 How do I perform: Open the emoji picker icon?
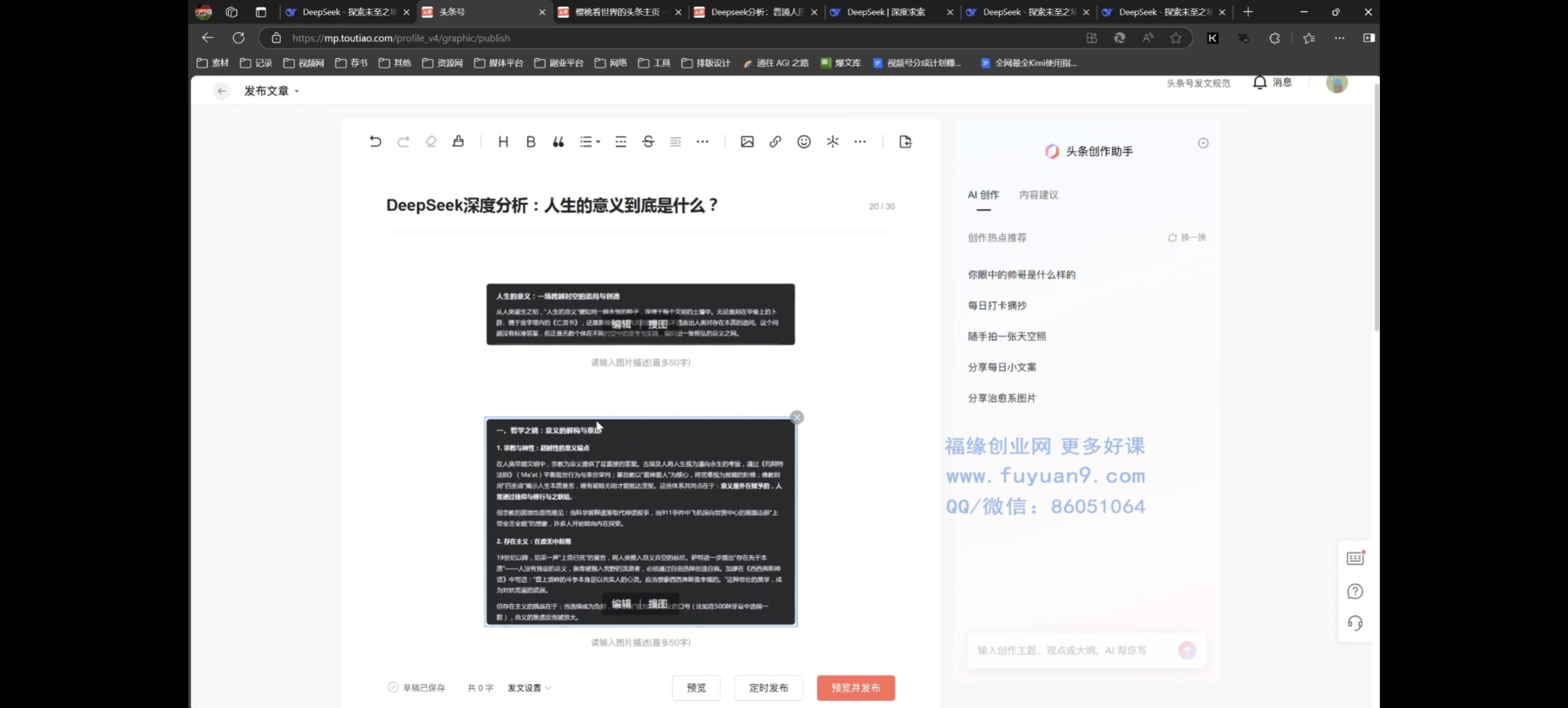tap(804, 142)
